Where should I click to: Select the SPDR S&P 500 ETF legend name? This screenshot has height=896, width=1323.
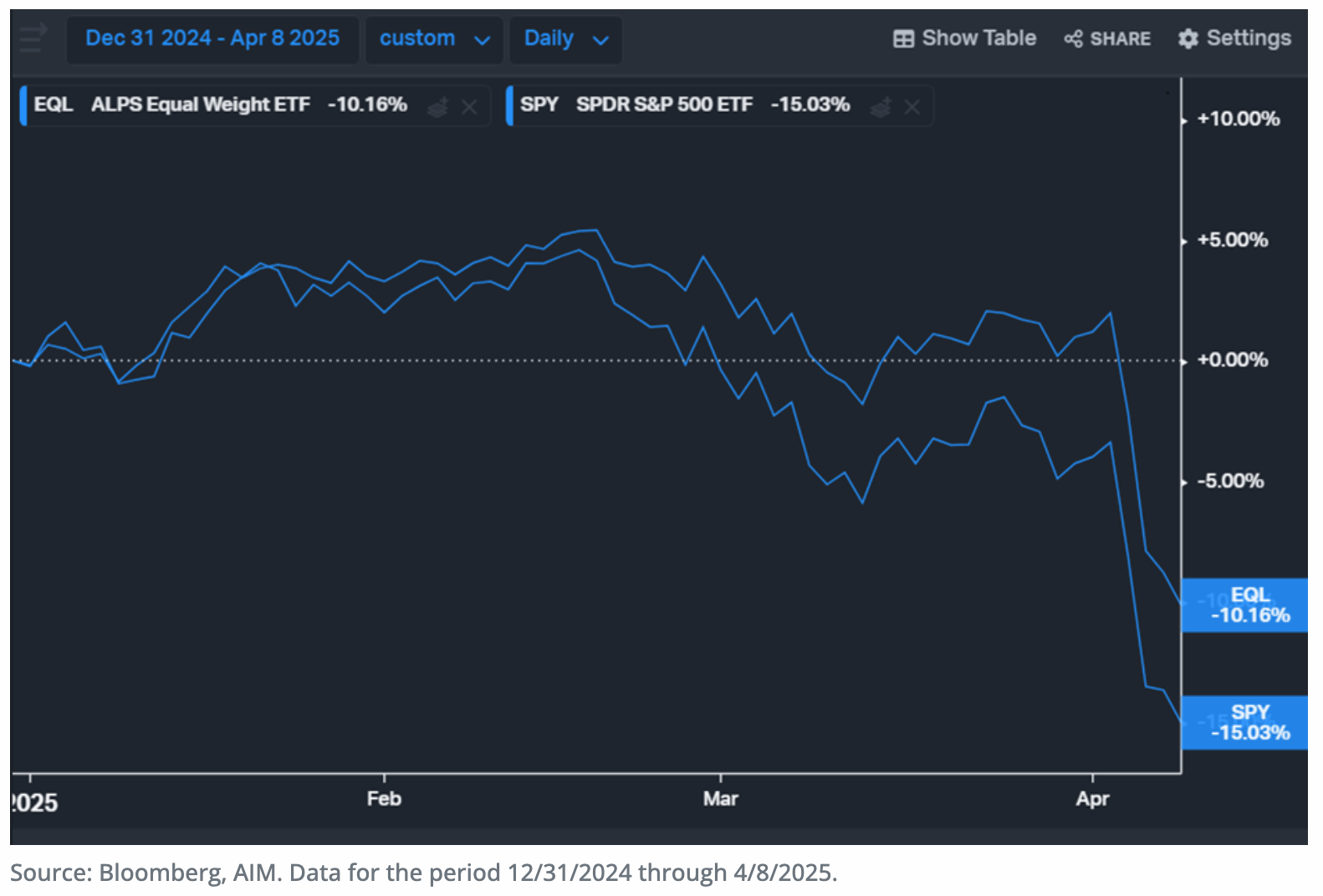pos(664,105)
